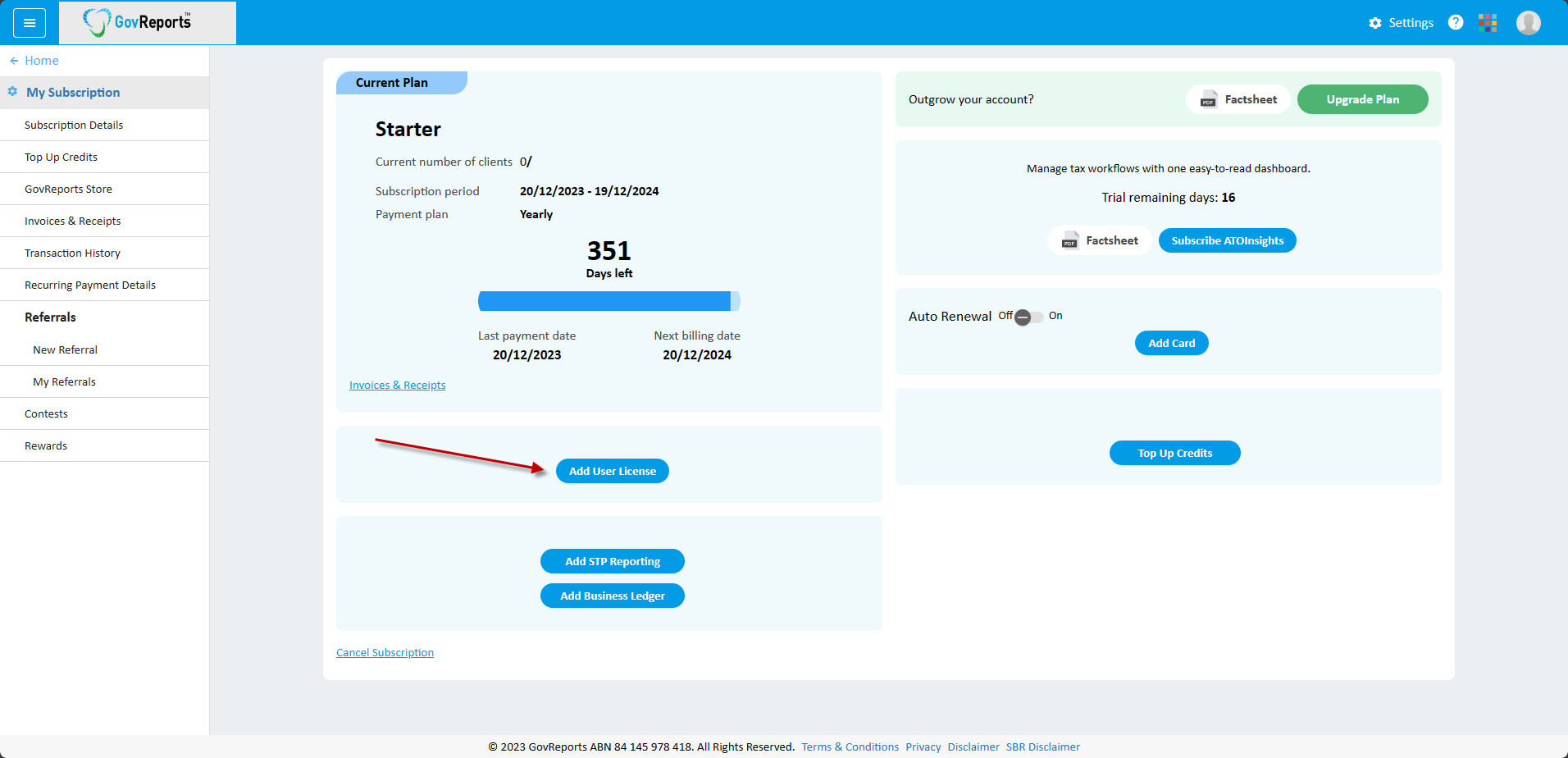Toggle the Auto Renewal switch
Image resolution: width=1568 pixels, height=758 pixels.
1028,317
